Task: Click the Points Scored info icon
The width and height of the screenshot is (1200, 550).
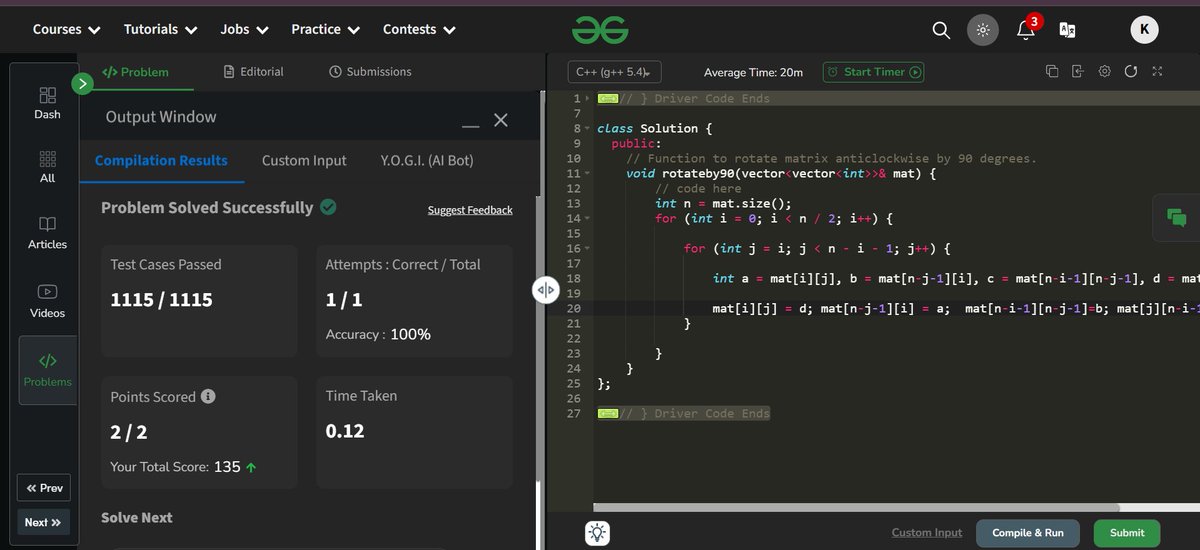Action: coord(208,396)
